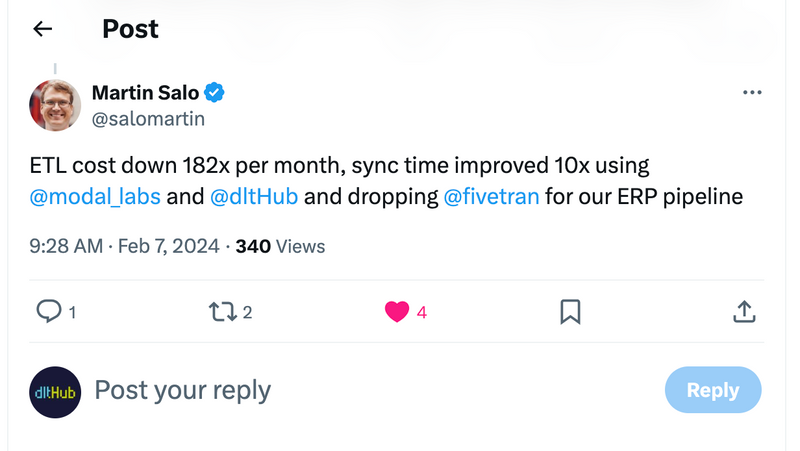Share the post with upload icon
Screen dimensions: 800x451
point(744,311)
